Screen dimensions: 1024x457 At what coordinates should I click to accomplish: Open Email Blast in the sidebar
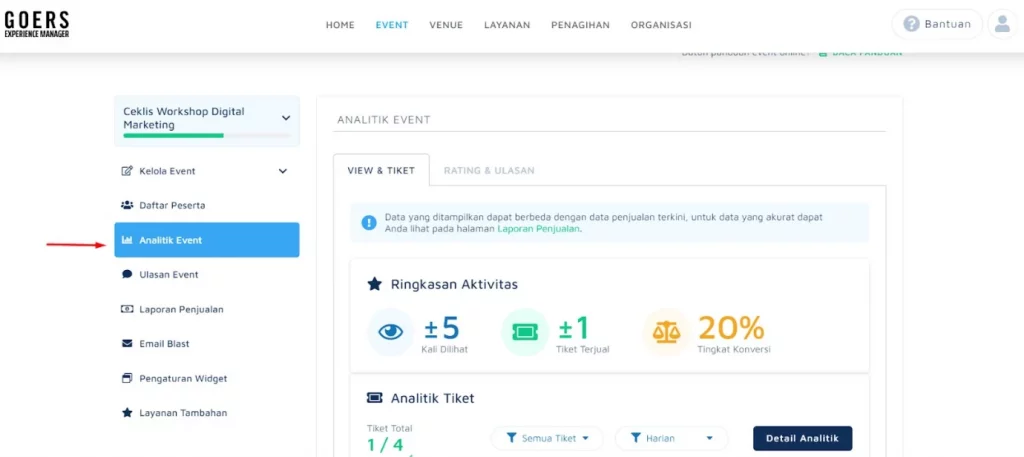207,343
